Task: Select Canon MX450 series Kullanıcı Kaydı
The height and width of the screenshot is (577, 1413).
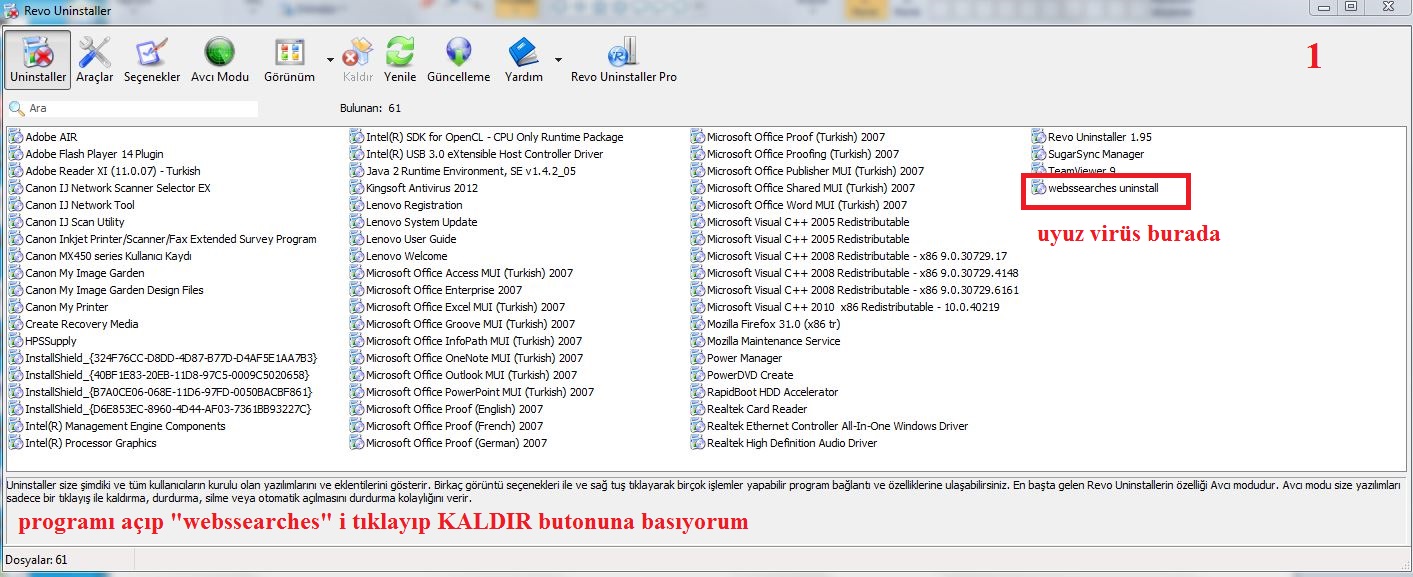Action: [100, 256]
